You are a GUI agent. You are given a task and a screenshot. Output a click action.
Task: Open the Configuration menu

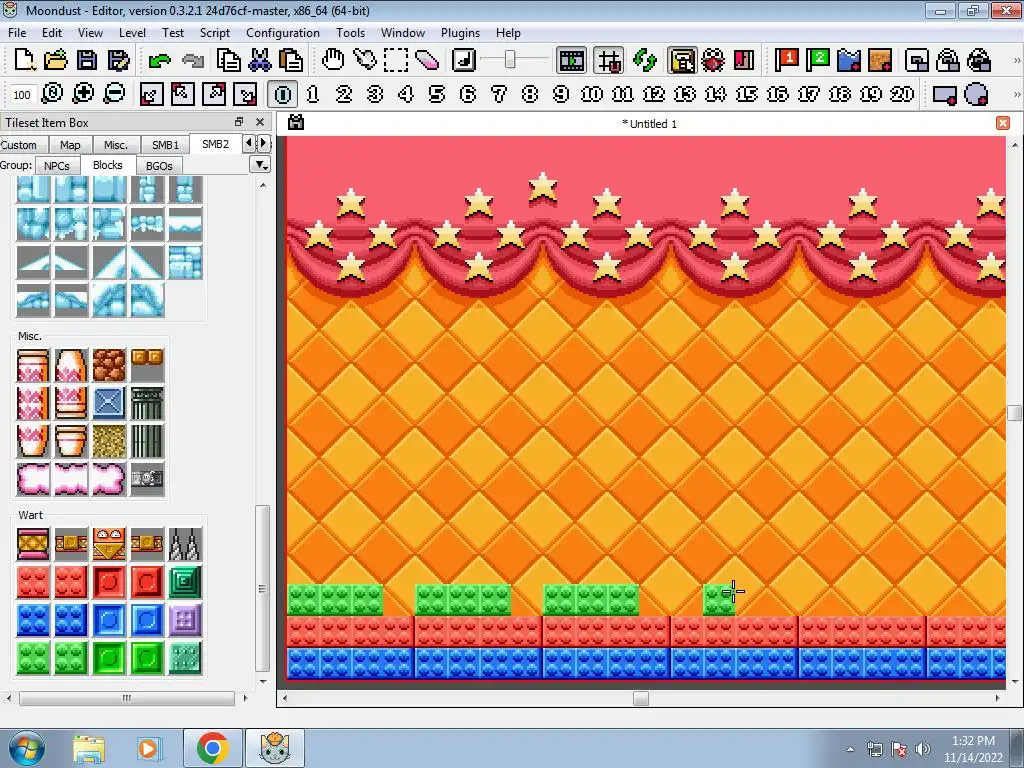coord(283,33)
